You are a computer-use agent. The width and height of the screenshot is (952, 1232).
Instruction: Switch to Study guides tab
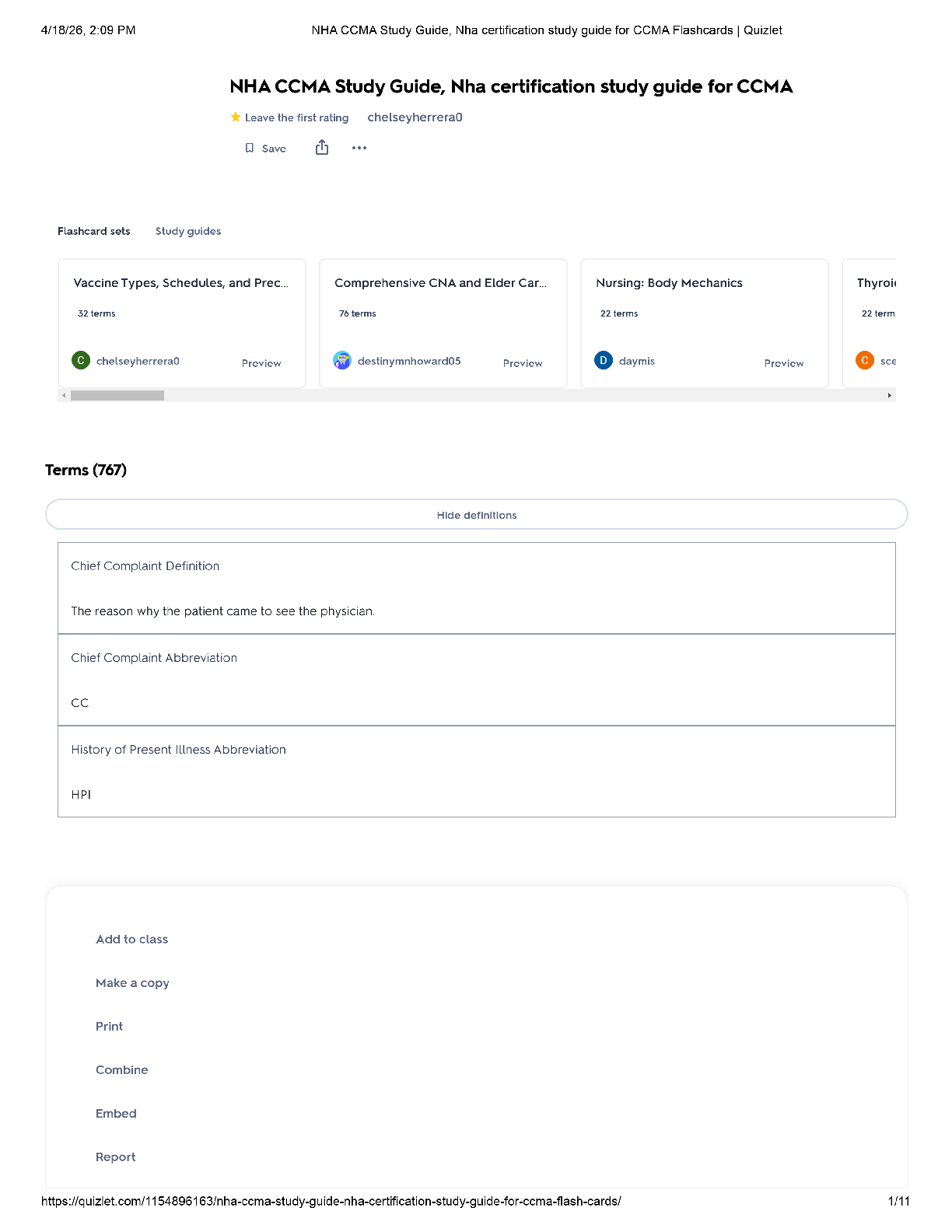tap(188, 231)
